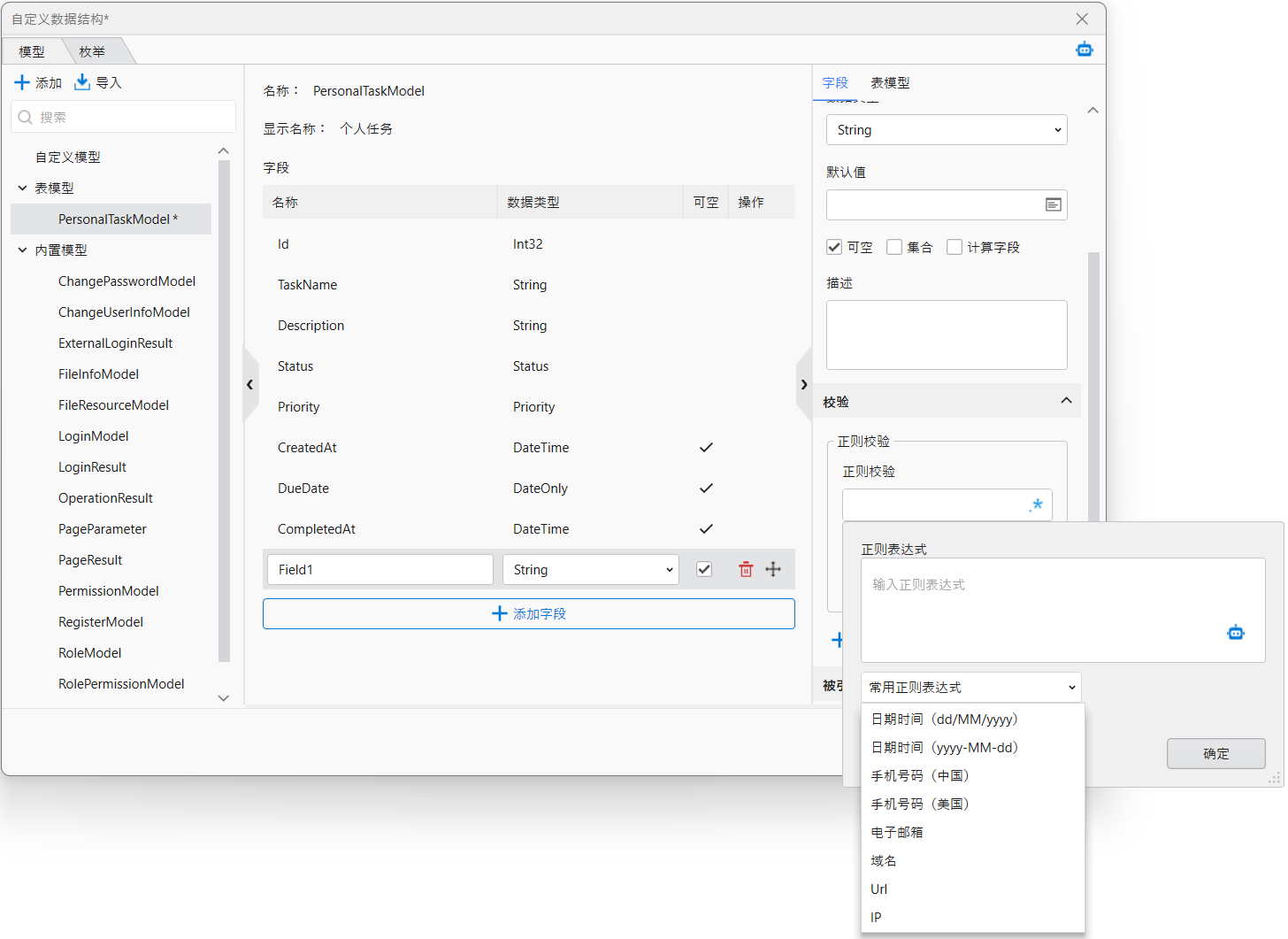Click the 导入 import icon

[x=82, y=82]
